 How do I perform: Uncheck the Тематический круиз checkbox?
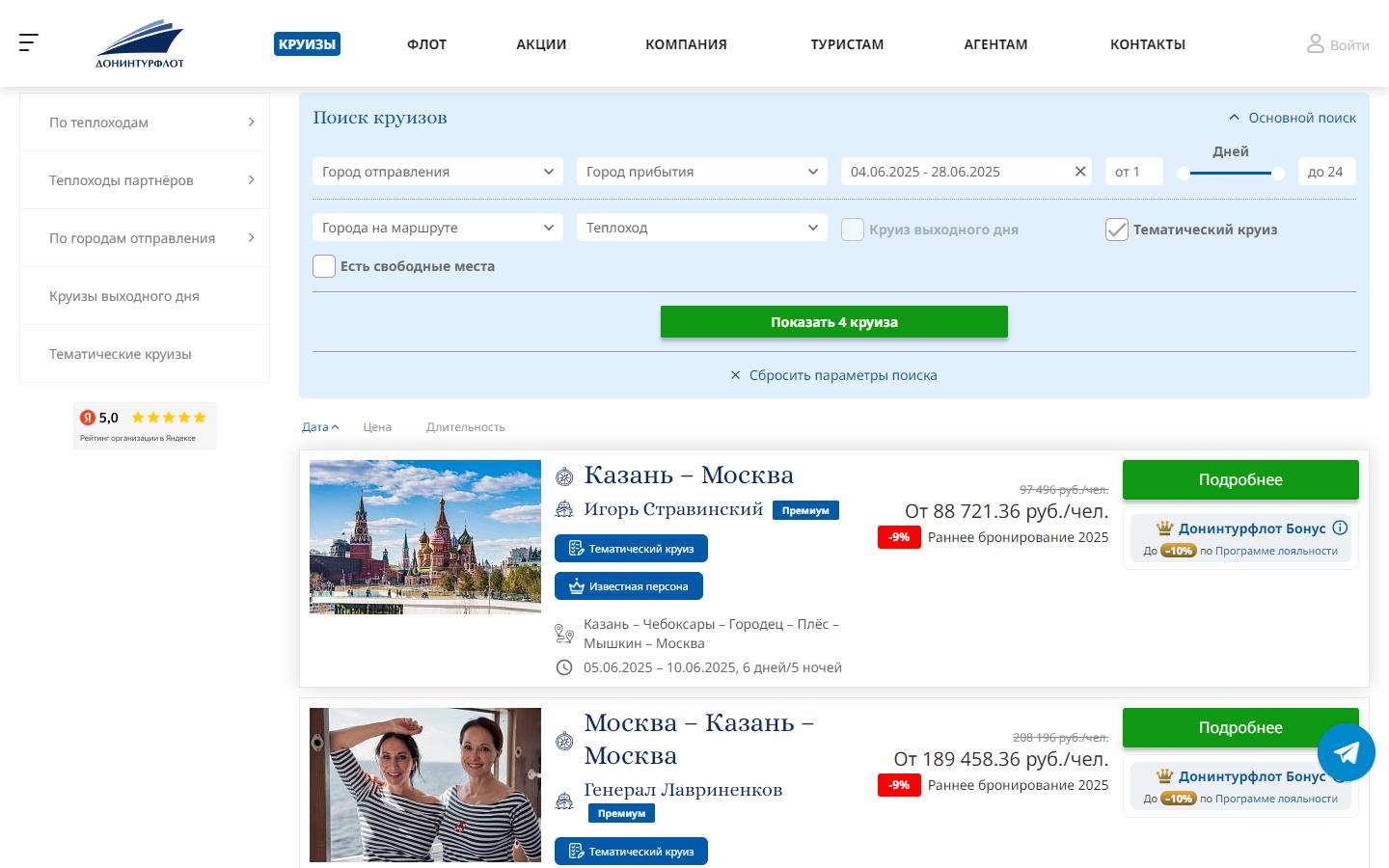coord(1117,230)
